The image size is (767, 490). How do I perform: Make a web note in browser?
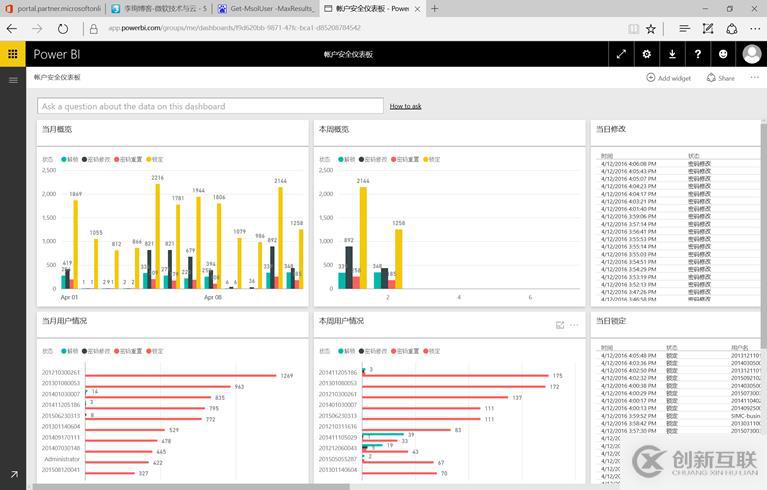point(708,29)
